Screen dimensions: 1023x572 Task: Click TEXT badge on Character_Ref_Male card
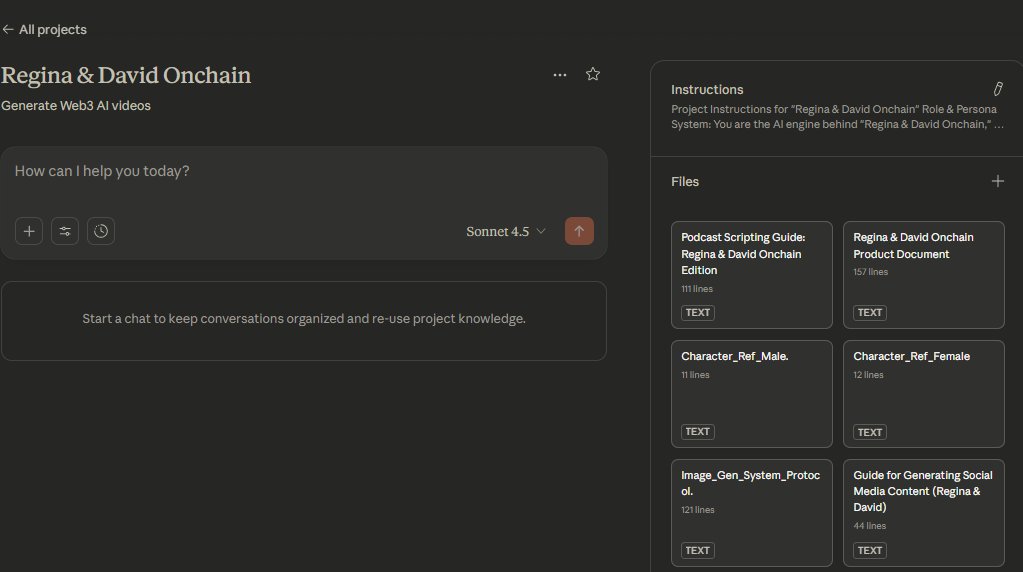697,432
